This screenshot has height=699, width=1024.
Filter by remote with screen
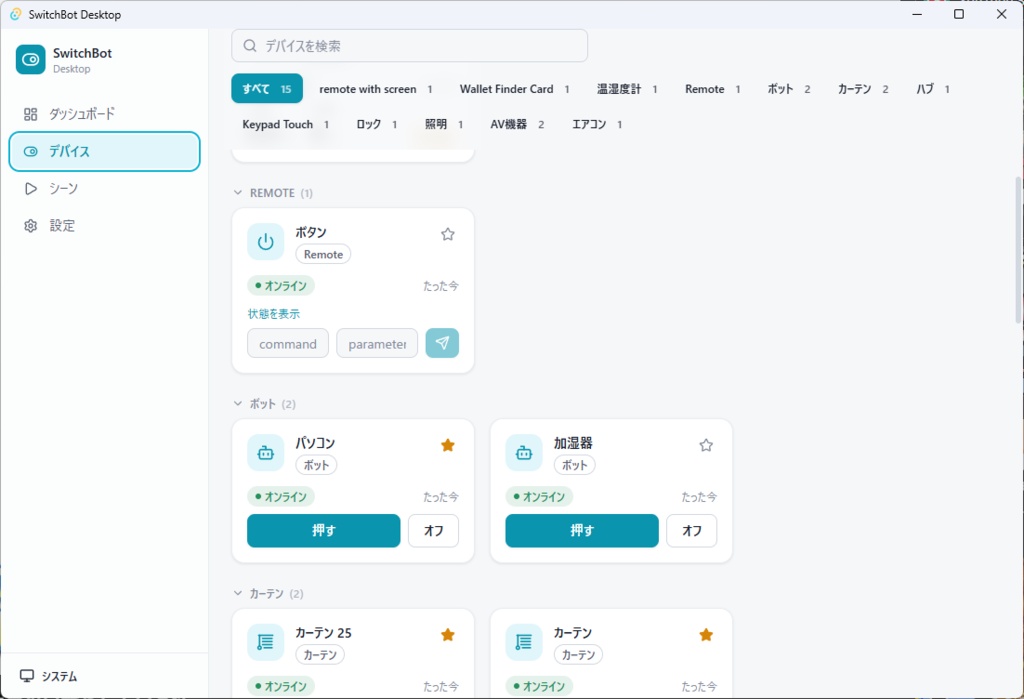[x=376, y=89]
